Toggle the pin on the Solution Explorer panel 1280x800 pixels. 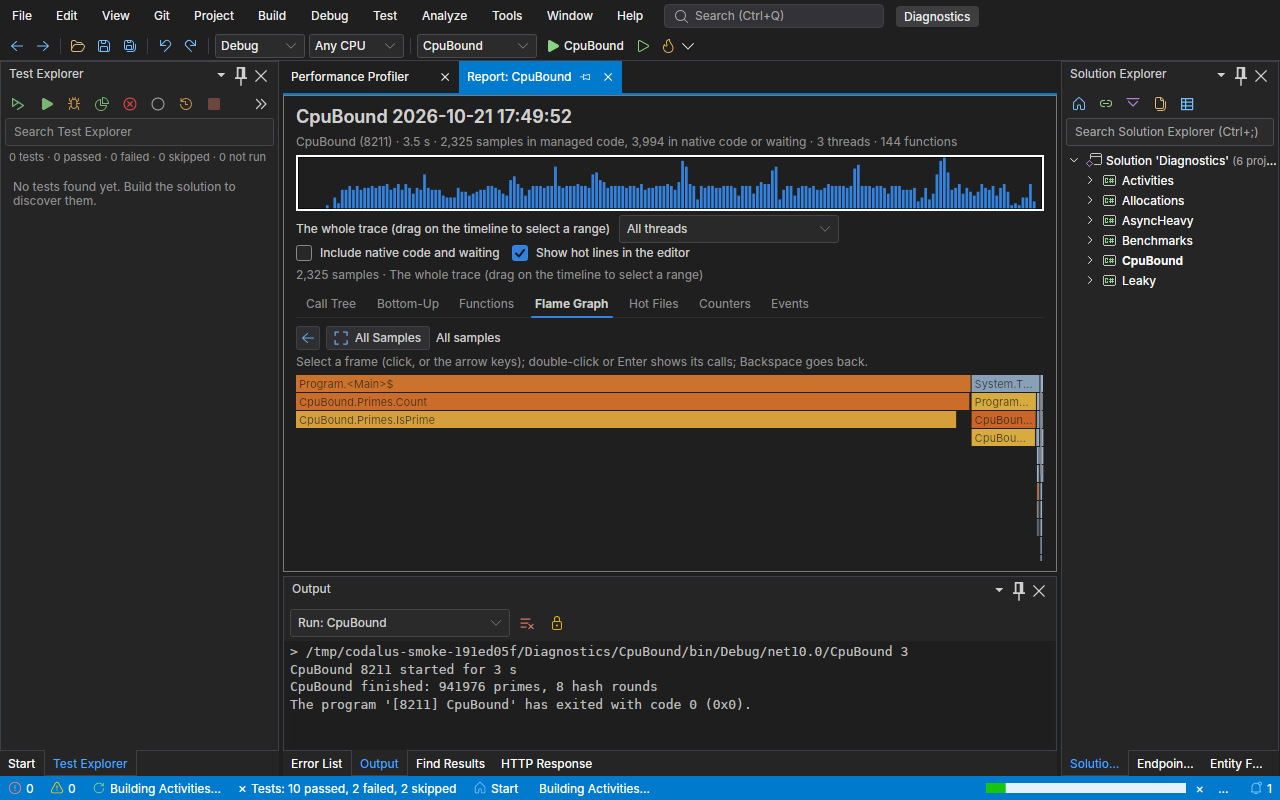1241,75
